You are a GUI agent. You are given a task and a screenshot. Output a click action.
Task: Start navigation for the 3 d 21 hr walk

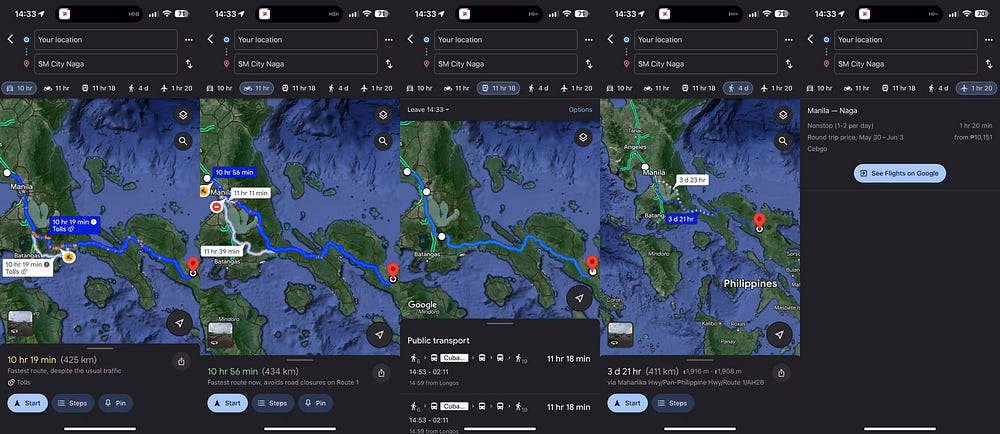628,403
